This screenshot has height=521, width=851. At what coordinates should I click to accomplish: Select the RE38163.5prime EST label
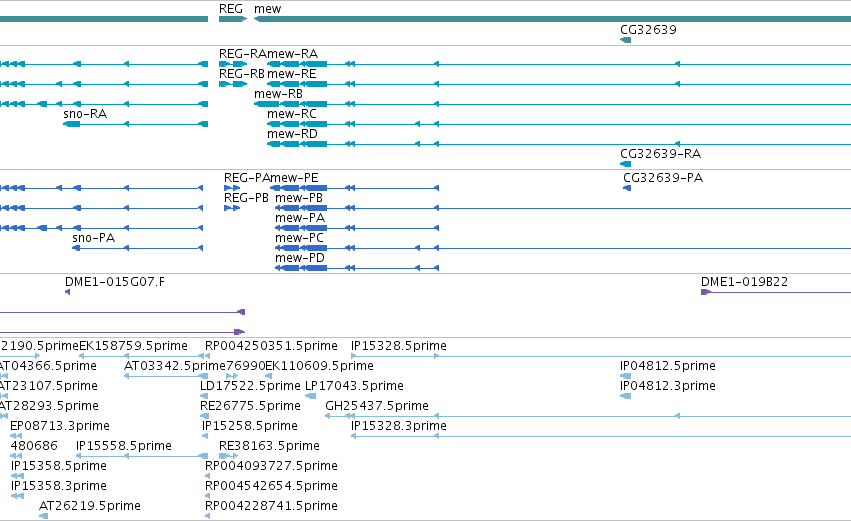click(x=270, y=446)
